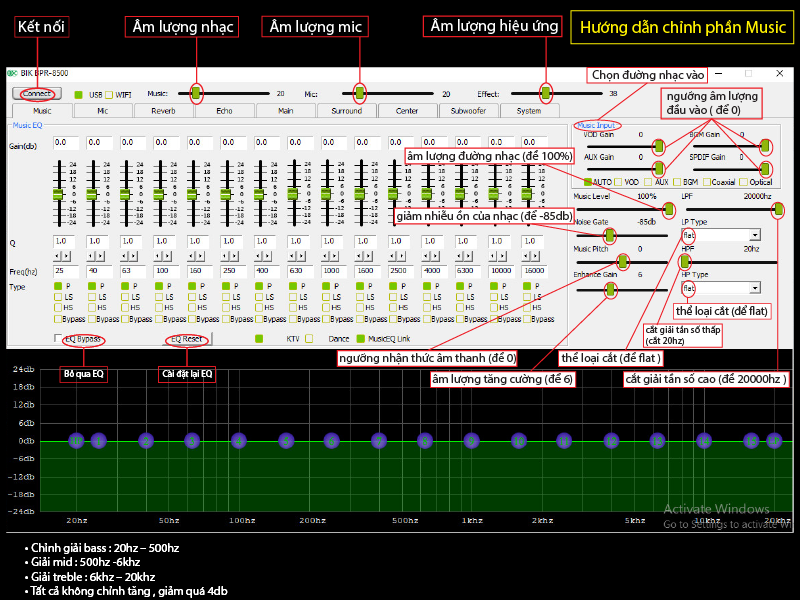Click the VOD Gain slider handle
The image size is (800, 600).
(659, 146)
